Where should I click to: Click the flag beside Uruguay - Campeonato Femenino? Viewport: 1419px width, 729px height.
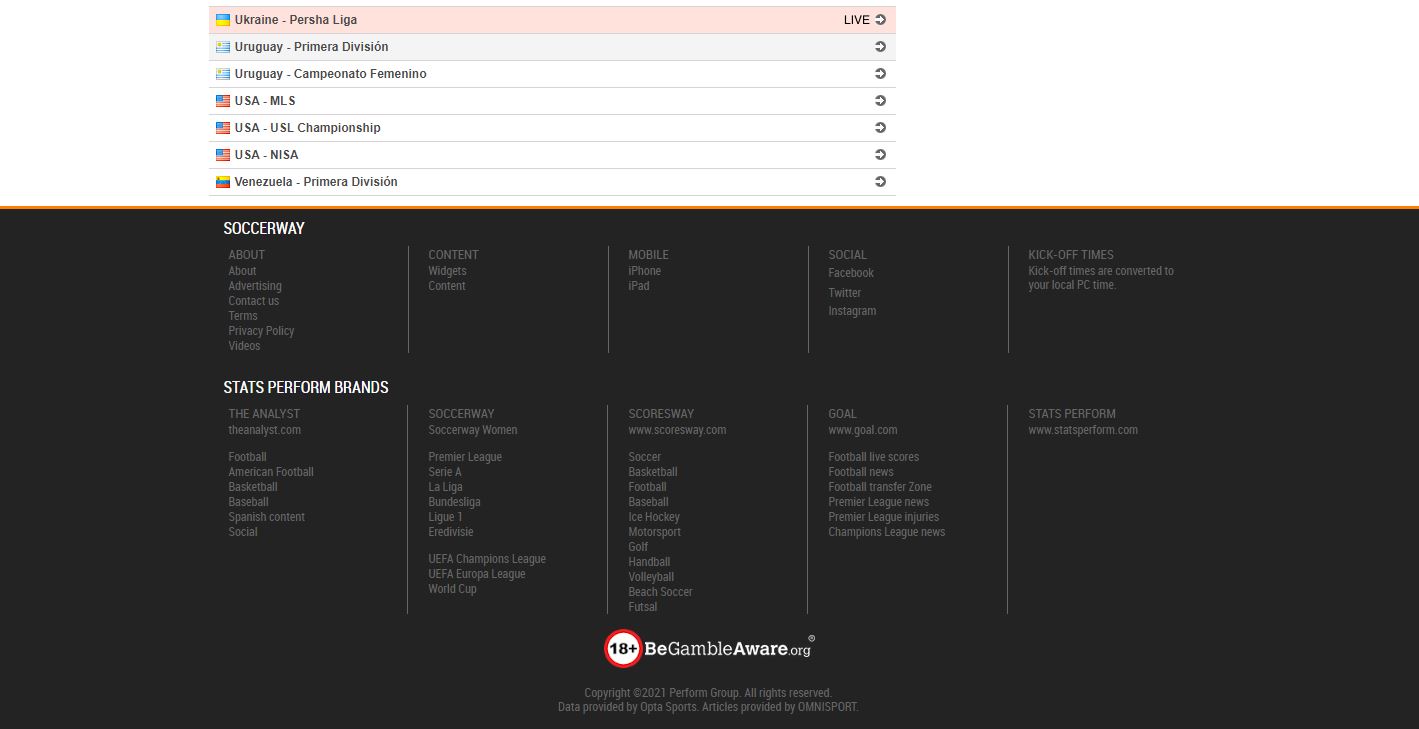[x=223, y=74]
